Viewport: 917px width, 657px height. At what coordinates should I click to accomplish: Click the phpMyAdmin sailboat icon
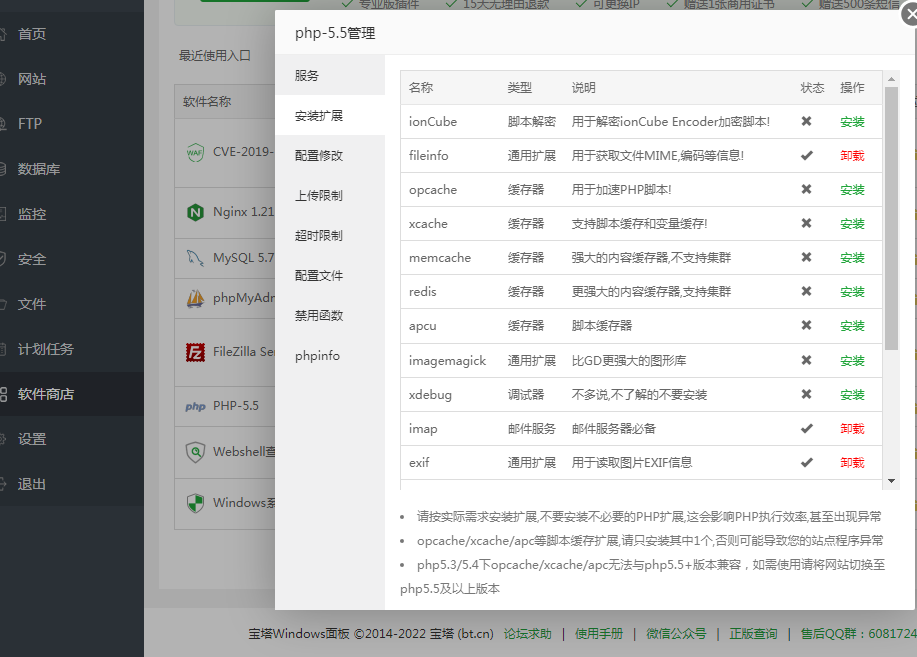click(195, 298)
